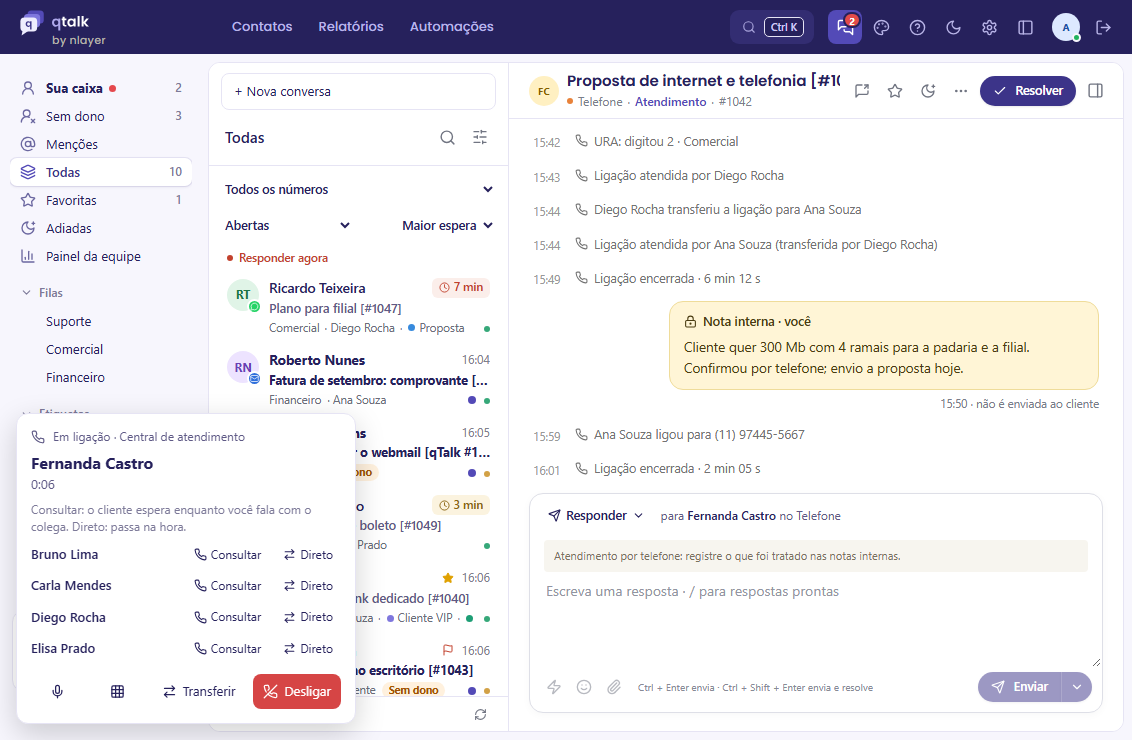Snooze conversation with moon-clock icon
Viewport: 1132px width, 740px height.
pyautogui.click(x=928, y=91)
